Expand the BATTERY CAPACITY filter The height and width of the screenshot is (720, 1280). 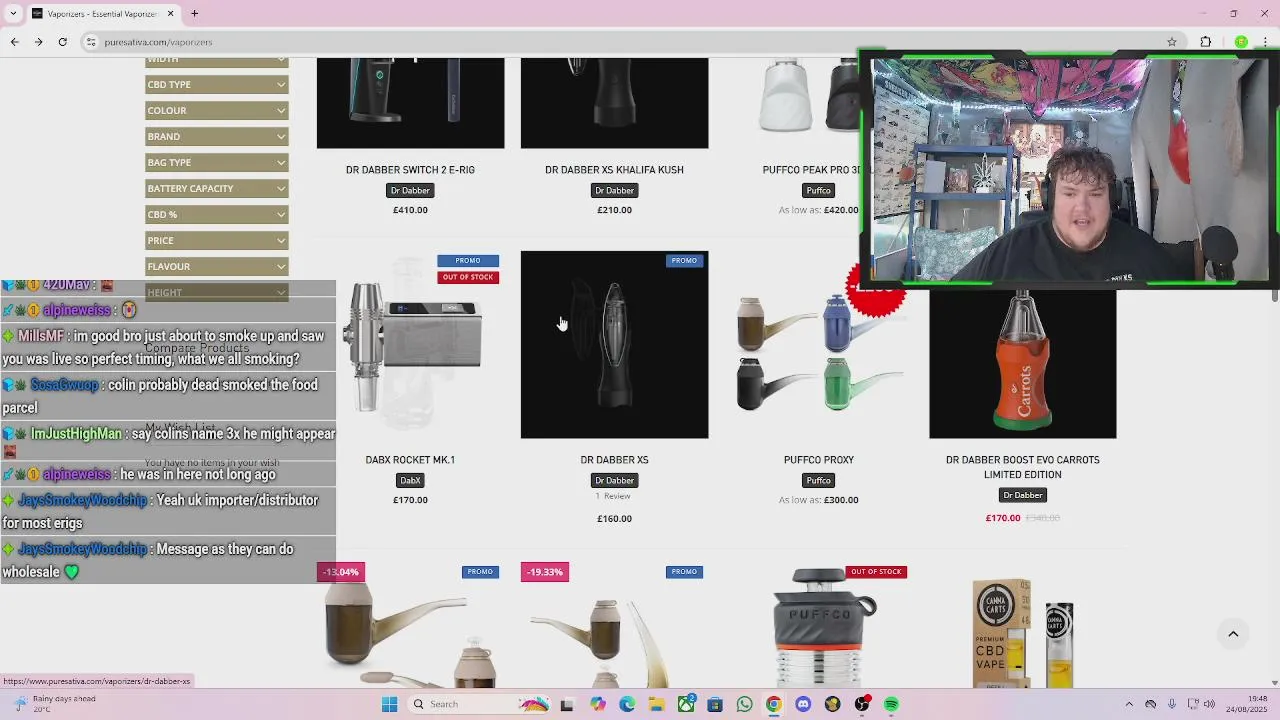click(216, 188)
